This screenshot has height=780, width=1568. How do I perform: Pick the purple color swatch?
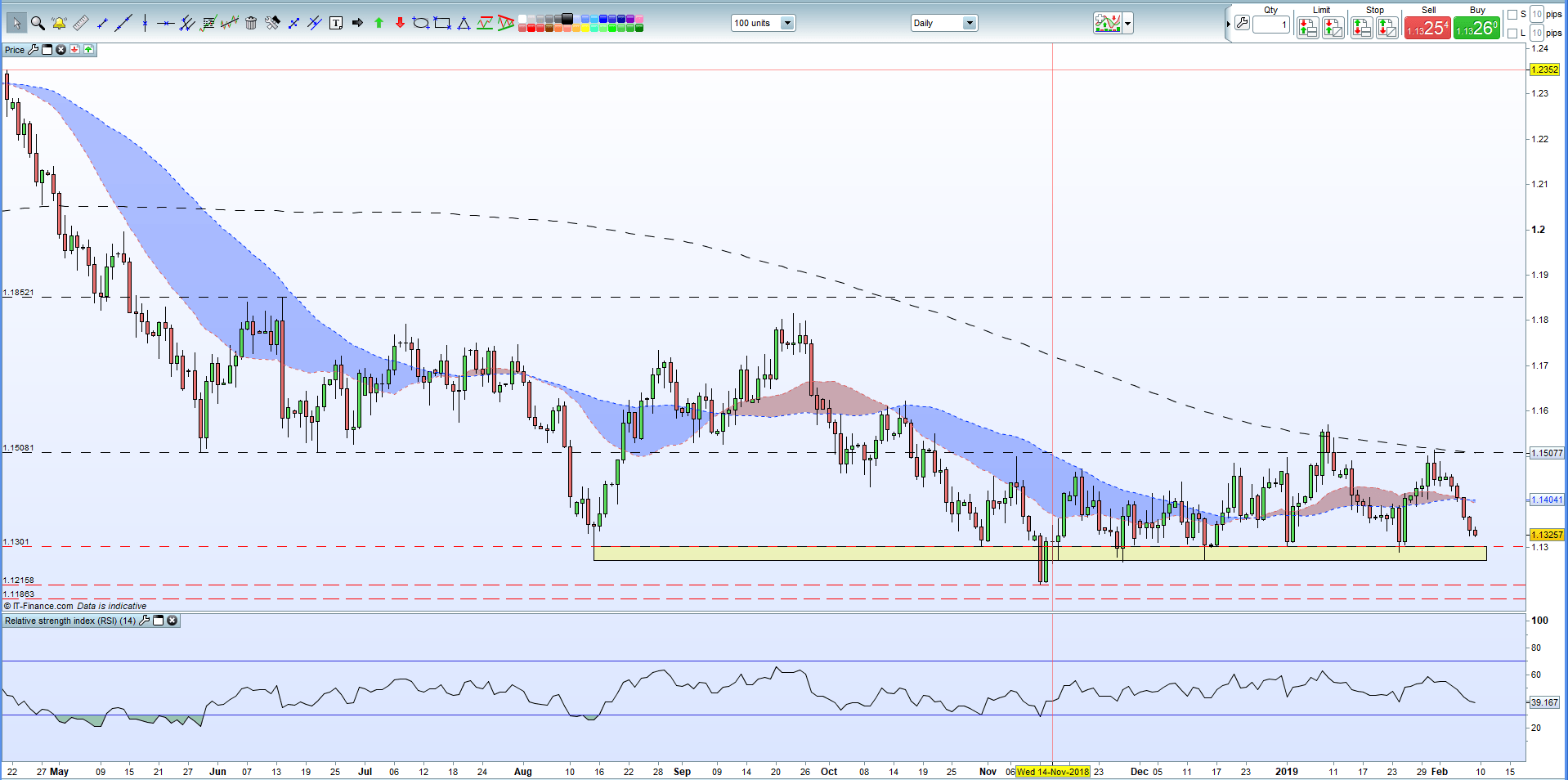tap(630, 19)
